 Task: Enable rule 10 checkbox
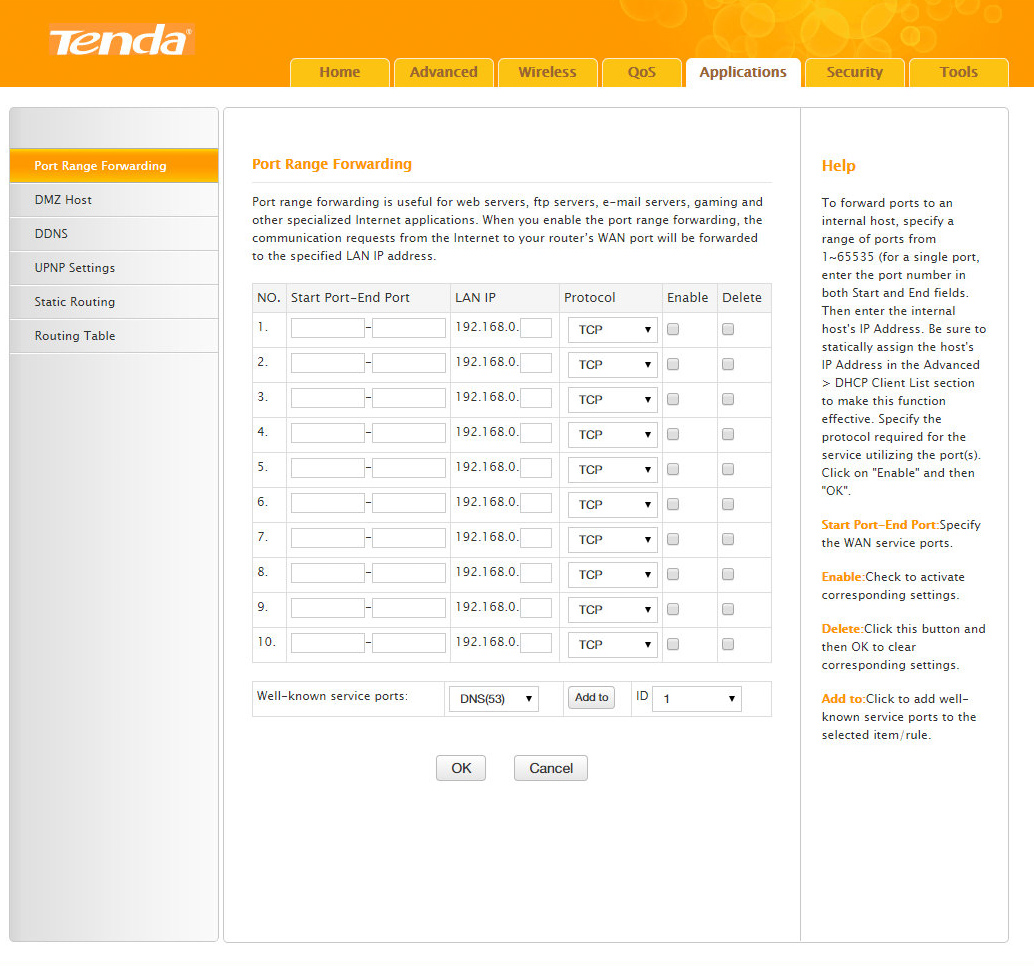tap(673, 644)
